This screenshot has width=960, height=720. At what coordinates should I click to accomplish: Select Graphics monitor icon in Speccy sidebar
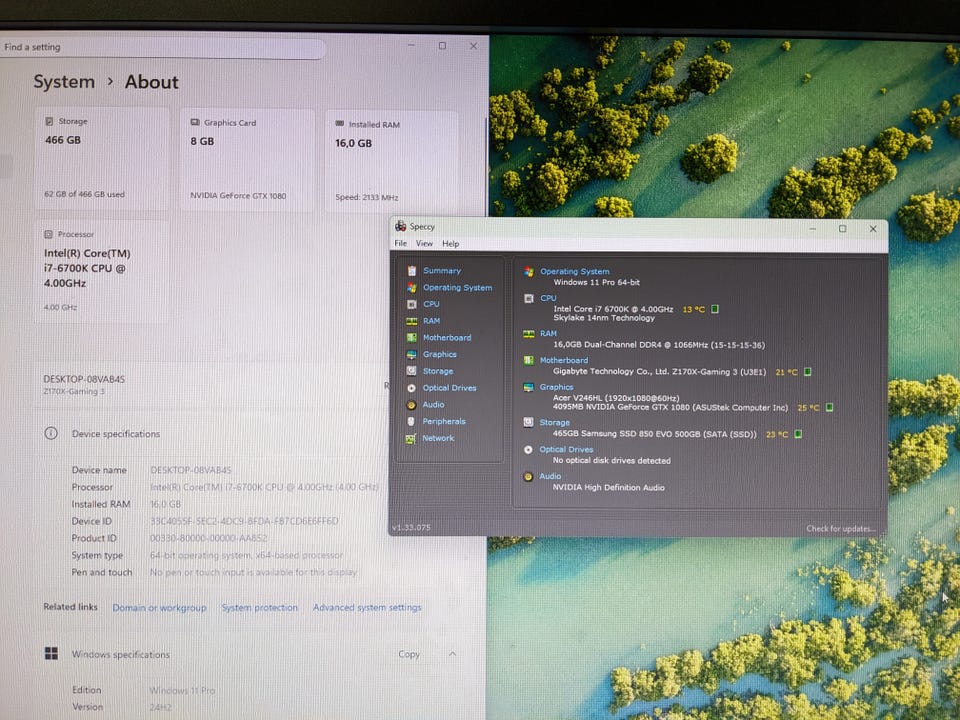tap(411, 354)
